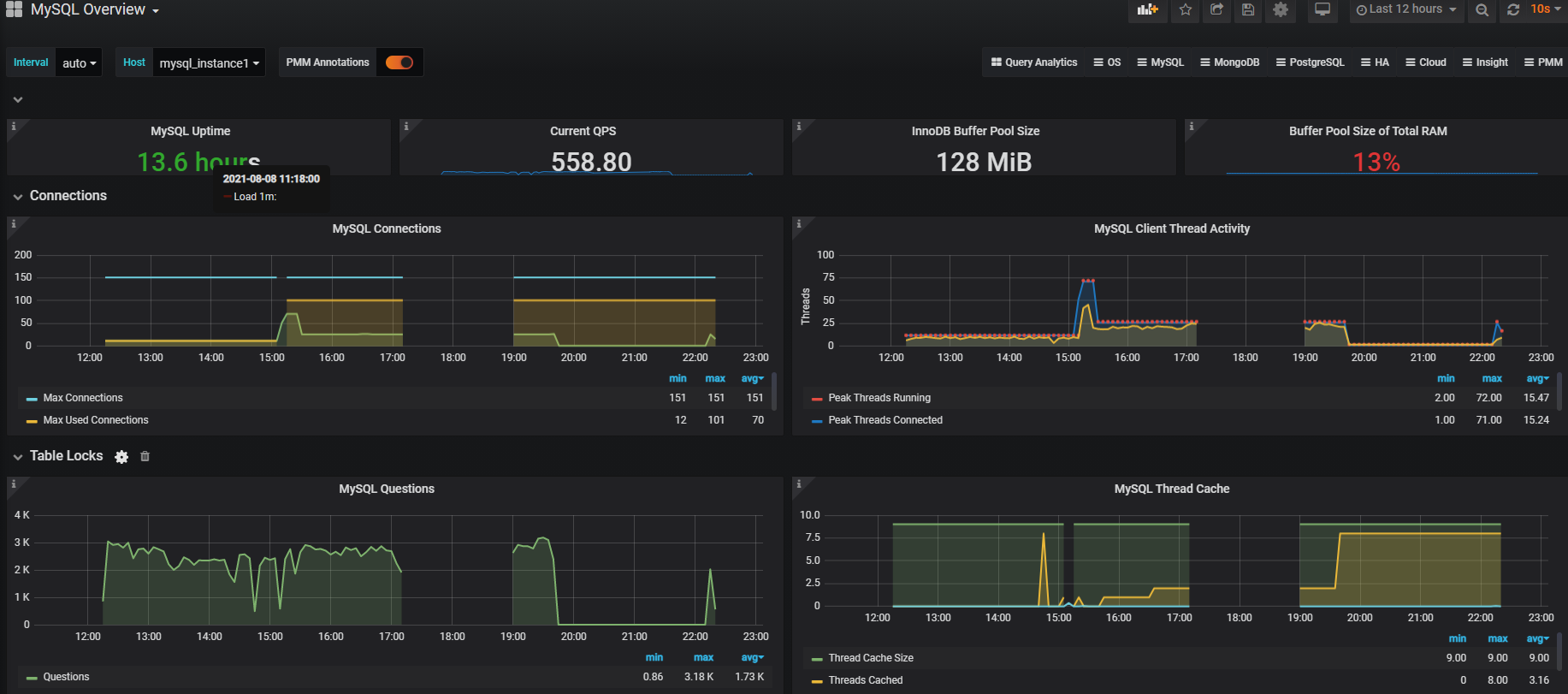1568x694 pixels.
Task: Toggle the PMM Annotations switch
Action: click(x=399, y=62)
